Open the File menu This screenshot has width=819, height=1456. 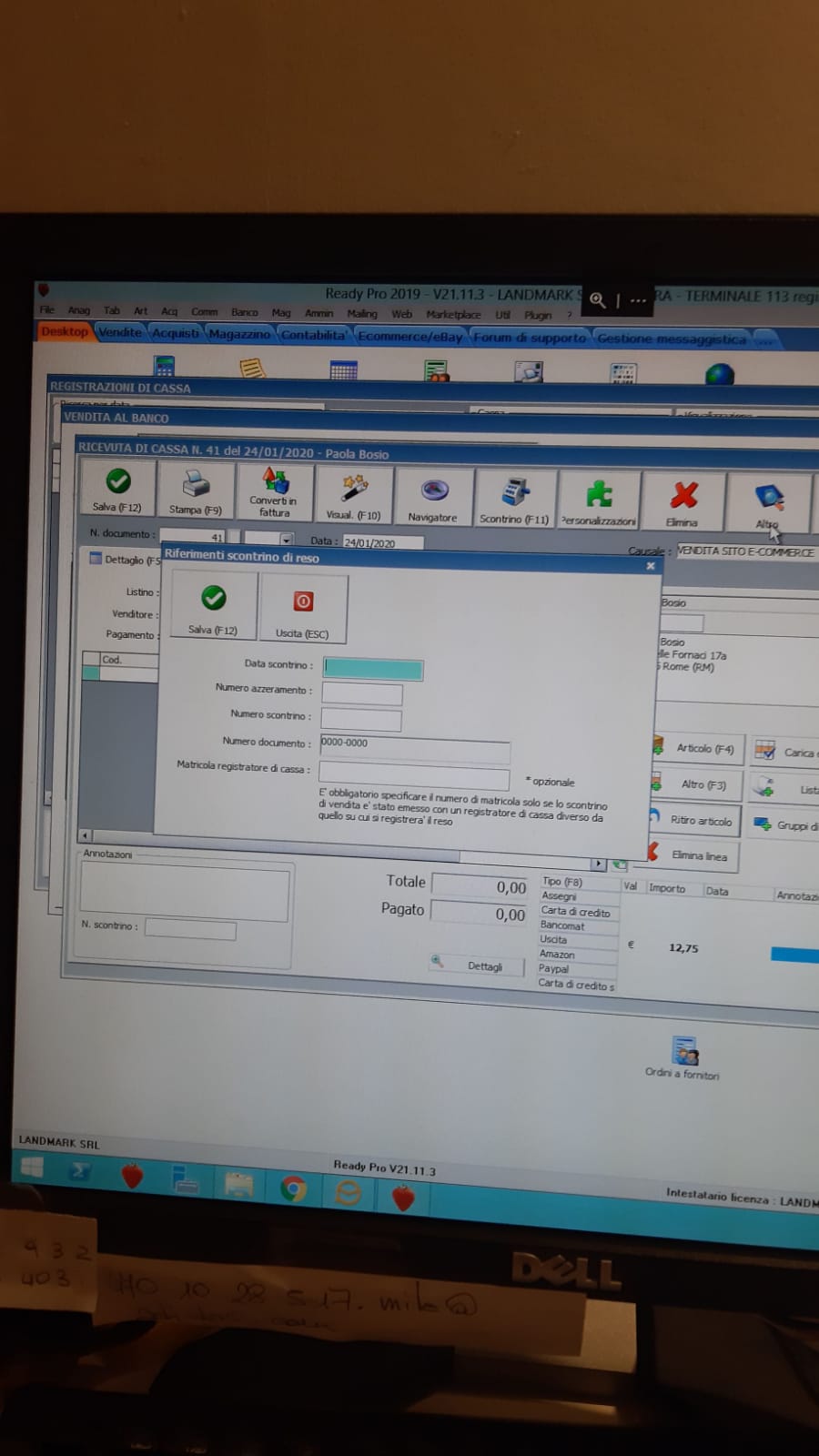47,309
